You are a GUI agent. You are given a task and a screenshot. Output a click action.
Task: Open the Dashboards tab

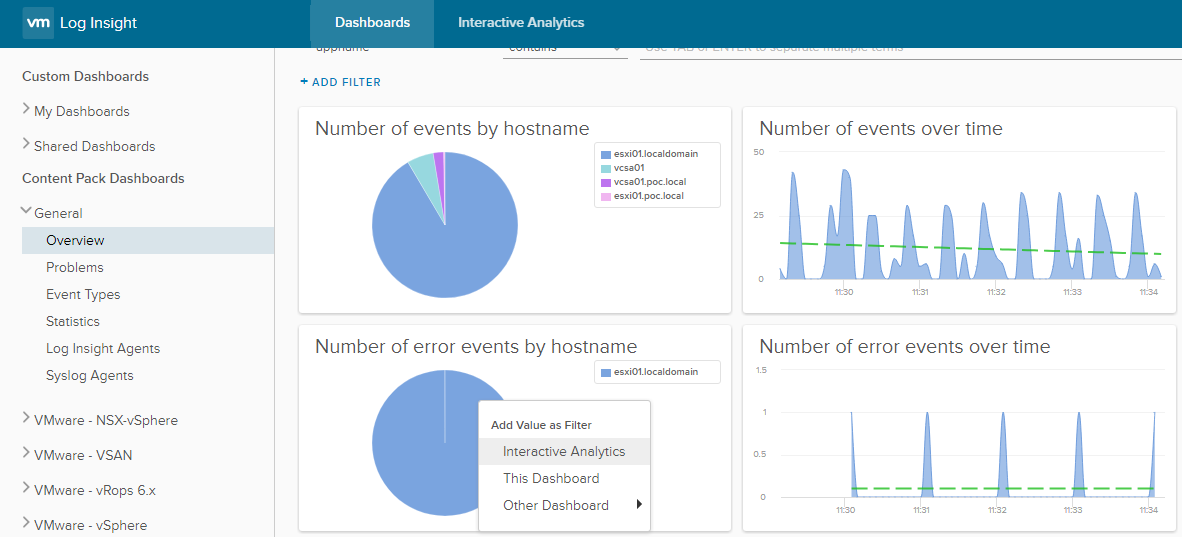click(x=372, y=23)
